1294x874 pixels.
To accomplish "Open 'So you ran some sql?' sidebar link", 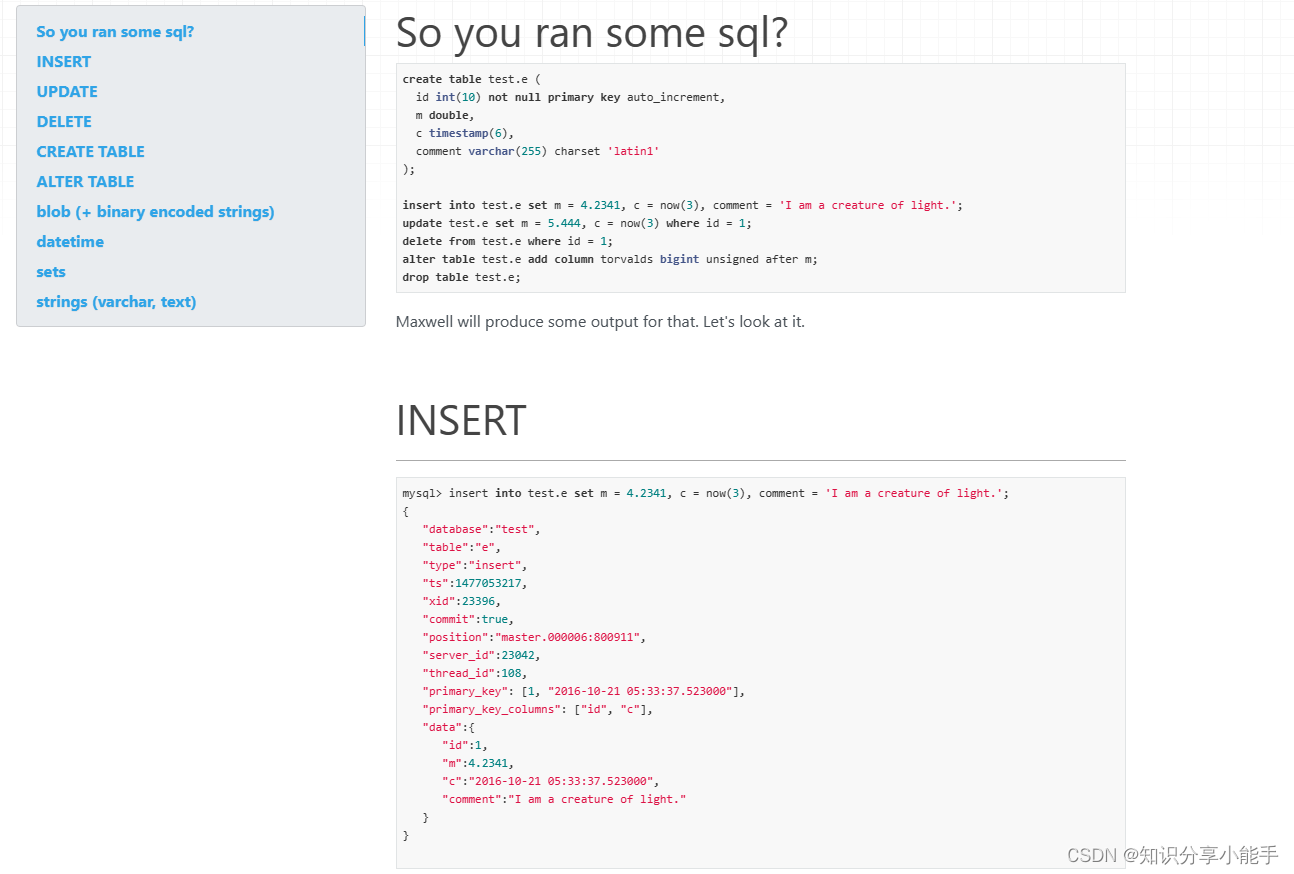I will [115, 32].
